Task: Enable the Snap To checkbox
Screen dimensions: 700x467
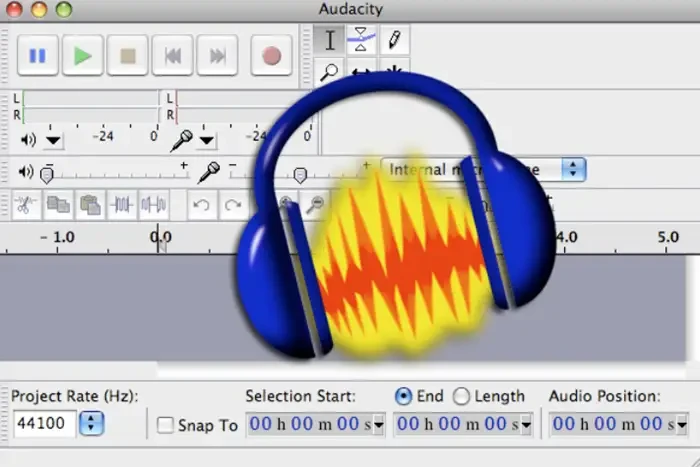Action: pos(165,425)
